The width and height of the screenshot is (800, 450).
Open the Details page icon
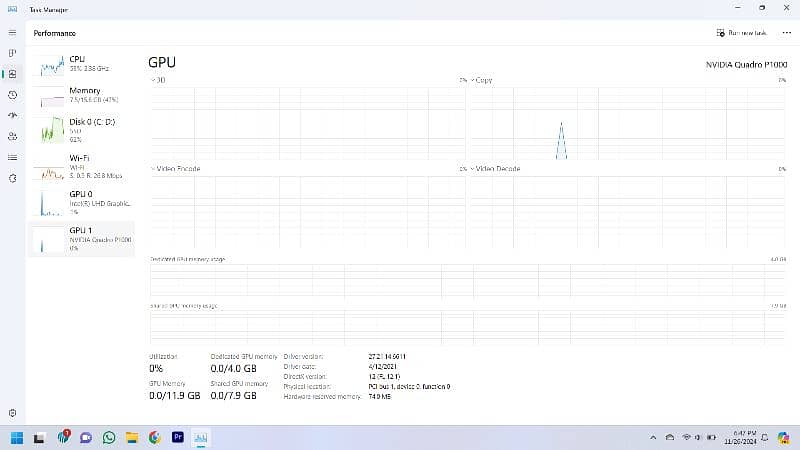(12, 157)
